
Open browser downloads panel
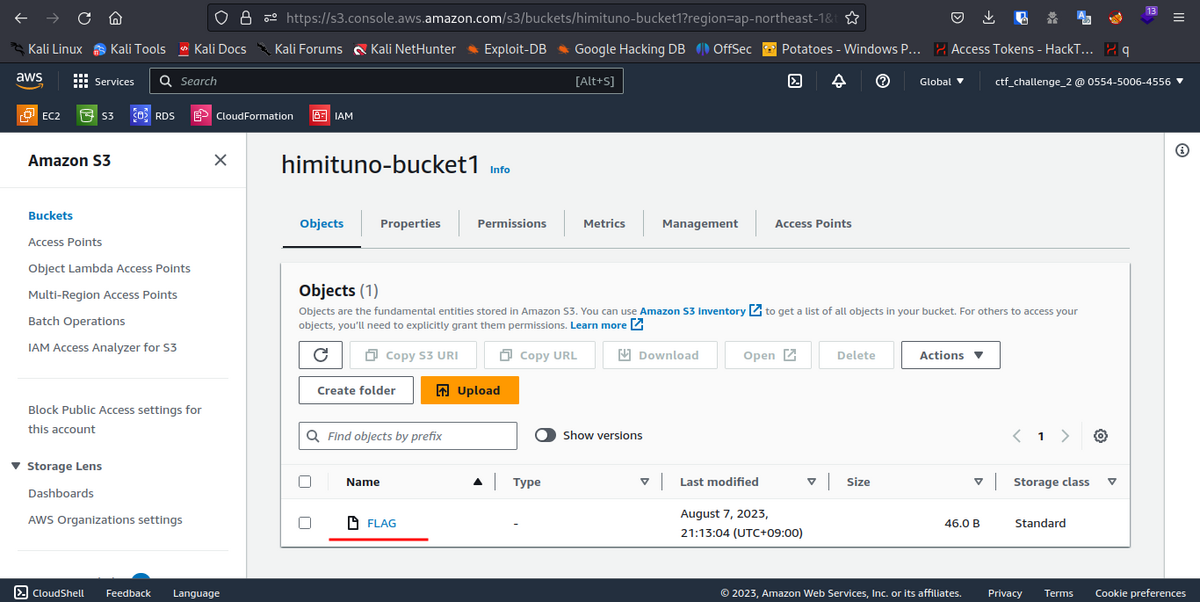click(989, 17)
